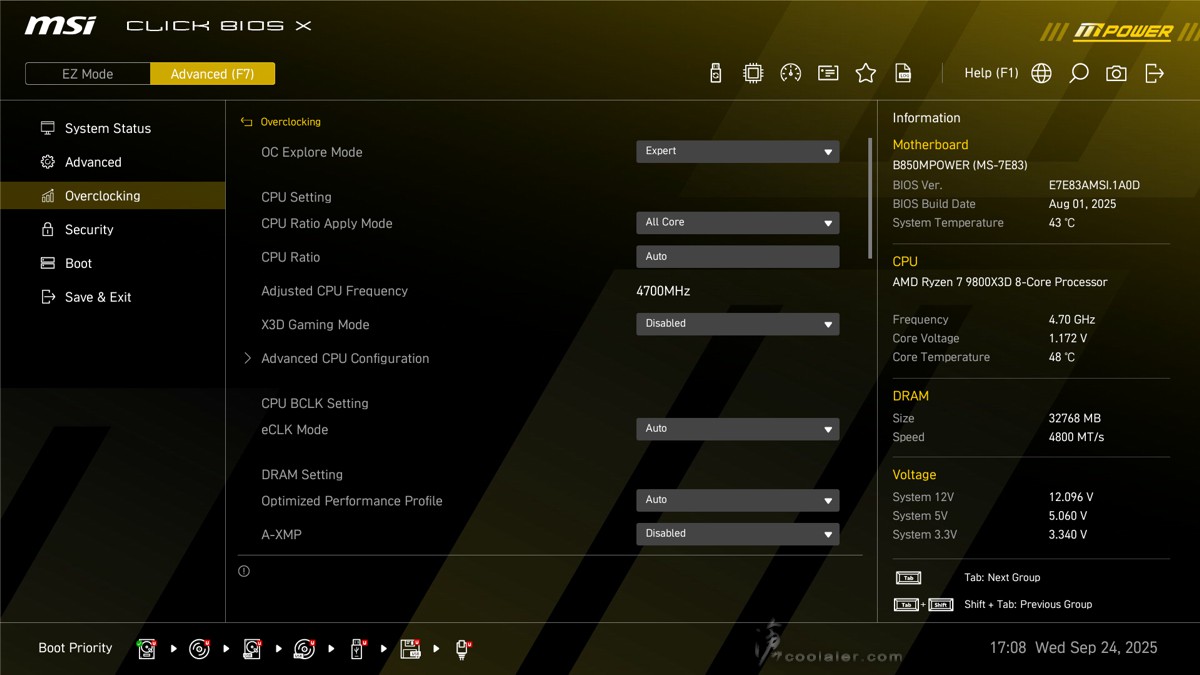The height and width of the screenshot is (675, 1200).
Task: Select USB key boot priority icon
Action: (357, 648)
